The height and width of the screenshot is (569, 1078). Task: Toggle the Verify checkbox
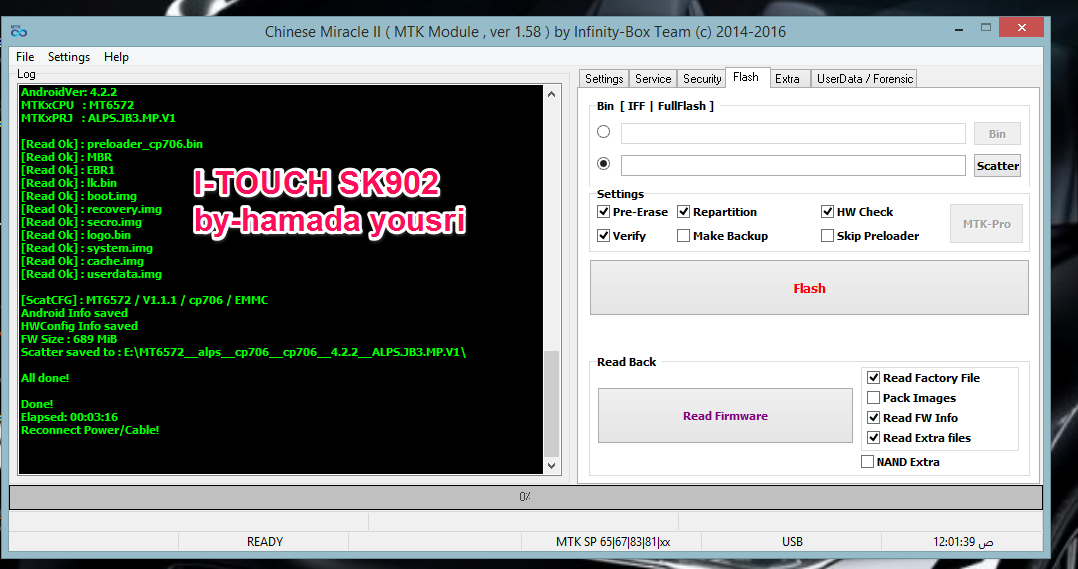tap(604, 236)
